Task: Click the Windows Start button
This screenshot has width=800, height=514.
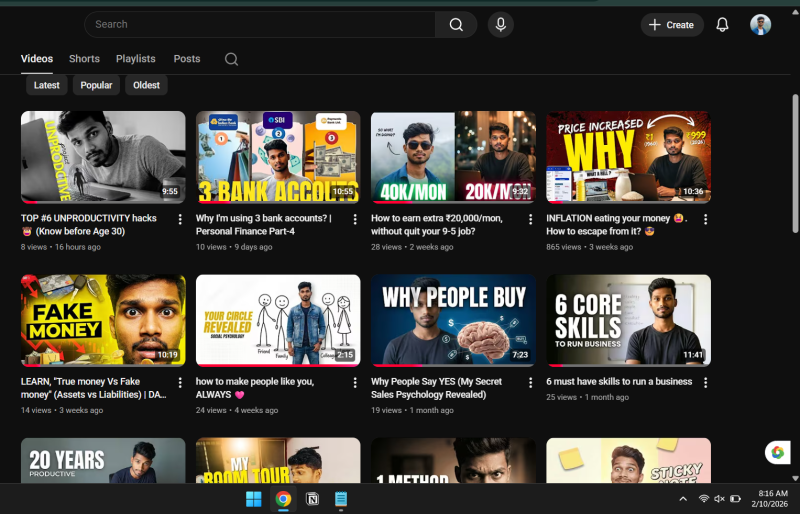Action: tap(254, 499)
